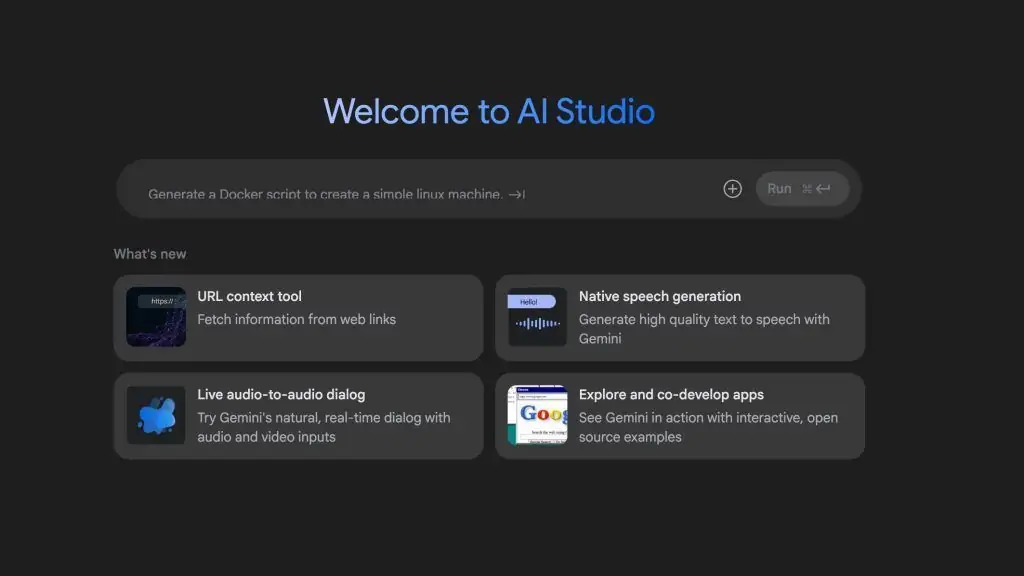Viewport: 1024px width, 576px height.
Task: Click the Hello! speech bubble in the speech card
Action: pos(531,300)
